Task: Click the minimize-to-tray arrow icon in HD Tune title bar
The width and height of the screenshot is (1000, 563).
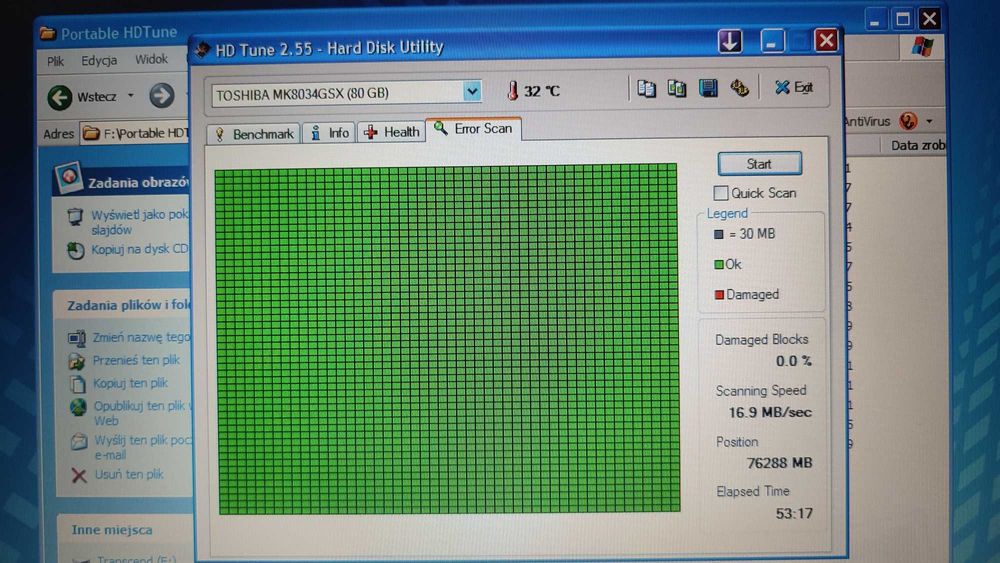Action: [x=730, y=41]
